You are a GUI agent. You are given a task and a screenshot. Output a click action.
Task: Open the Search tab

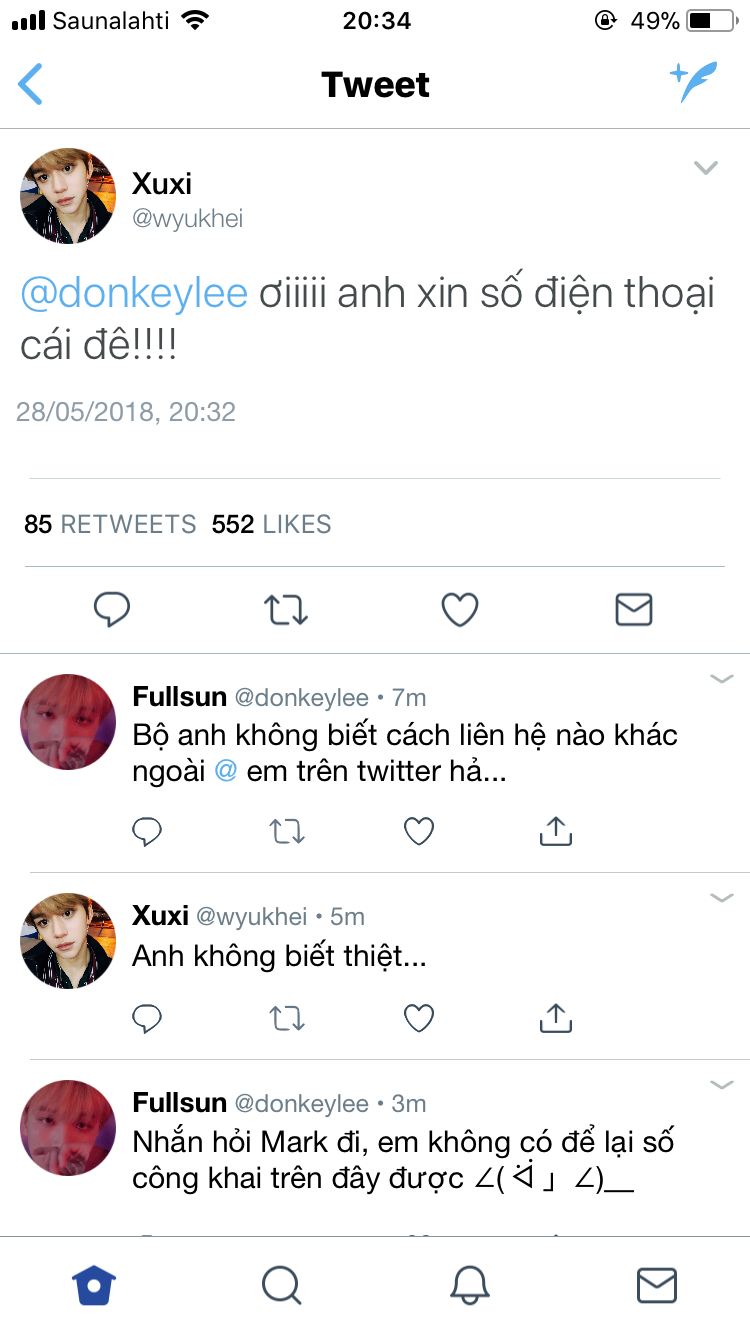tap(281, 1285)
